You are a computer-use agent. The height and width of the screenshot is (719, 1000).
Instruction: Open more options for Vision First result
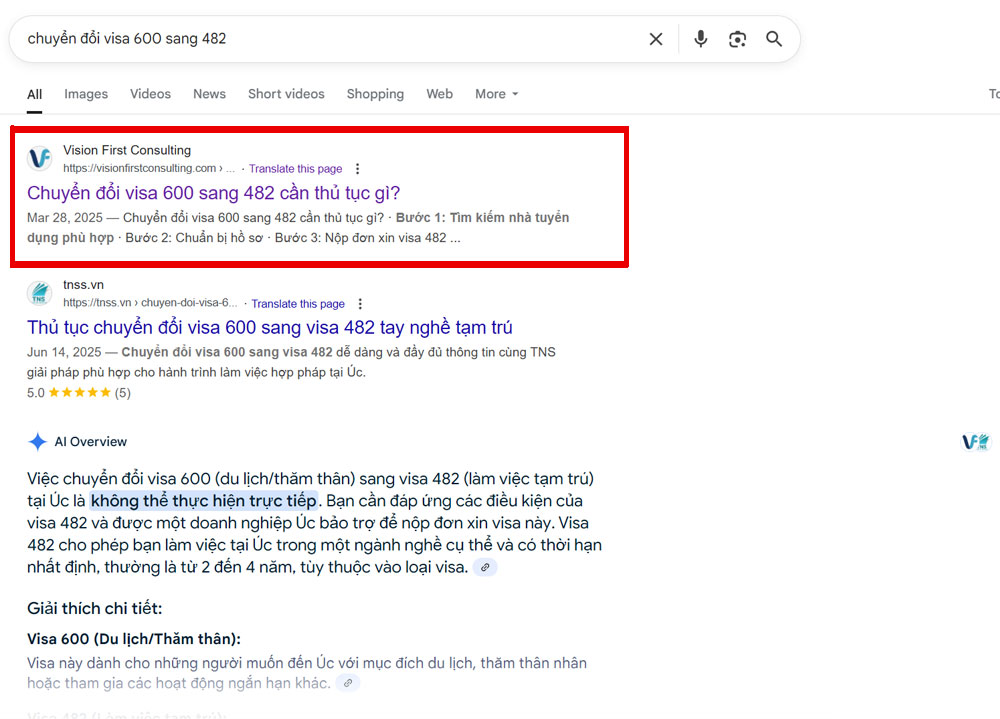point(358,169)
